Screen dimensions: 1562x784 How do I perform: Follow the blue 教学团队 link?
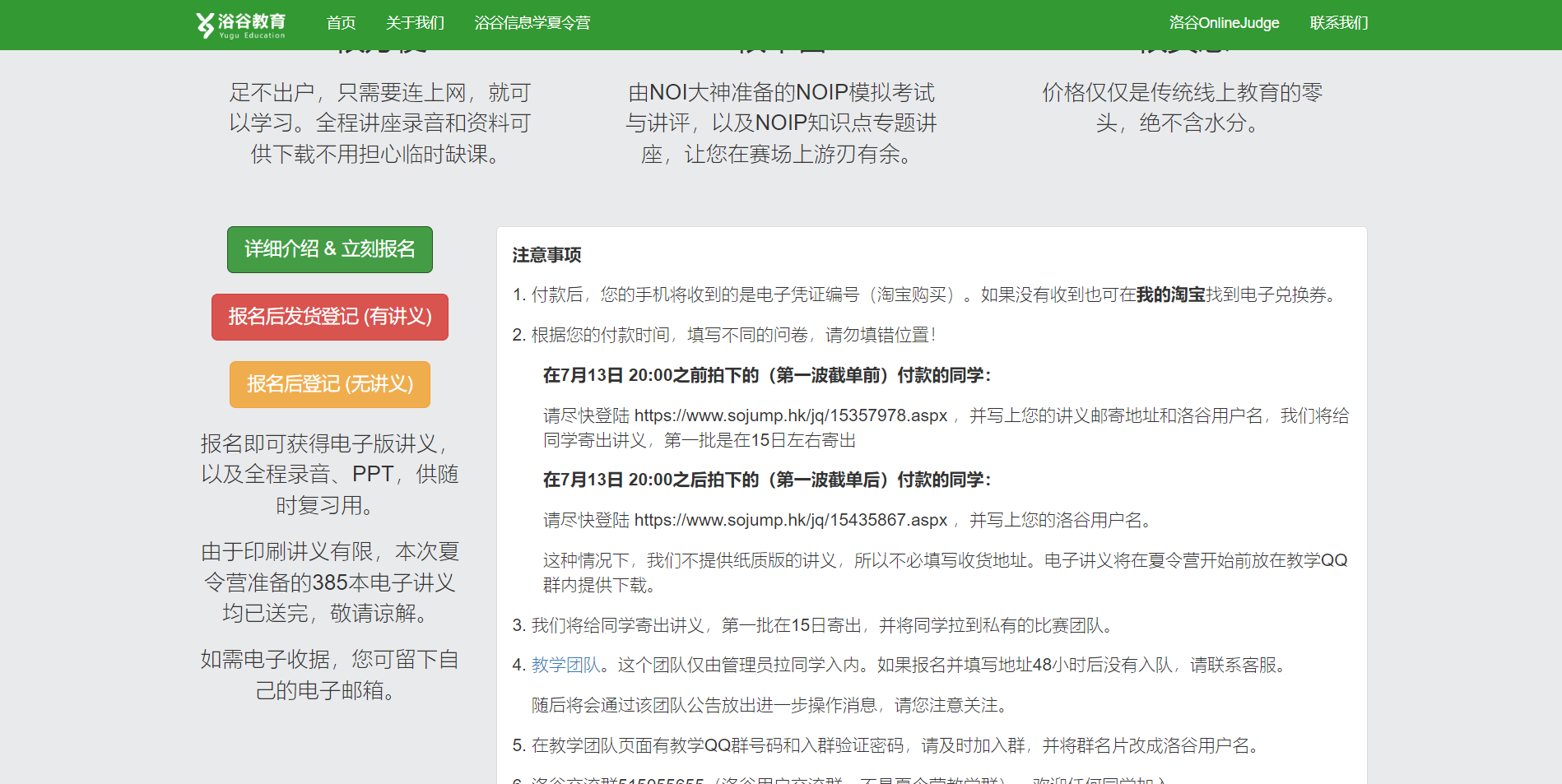[566, 666]
